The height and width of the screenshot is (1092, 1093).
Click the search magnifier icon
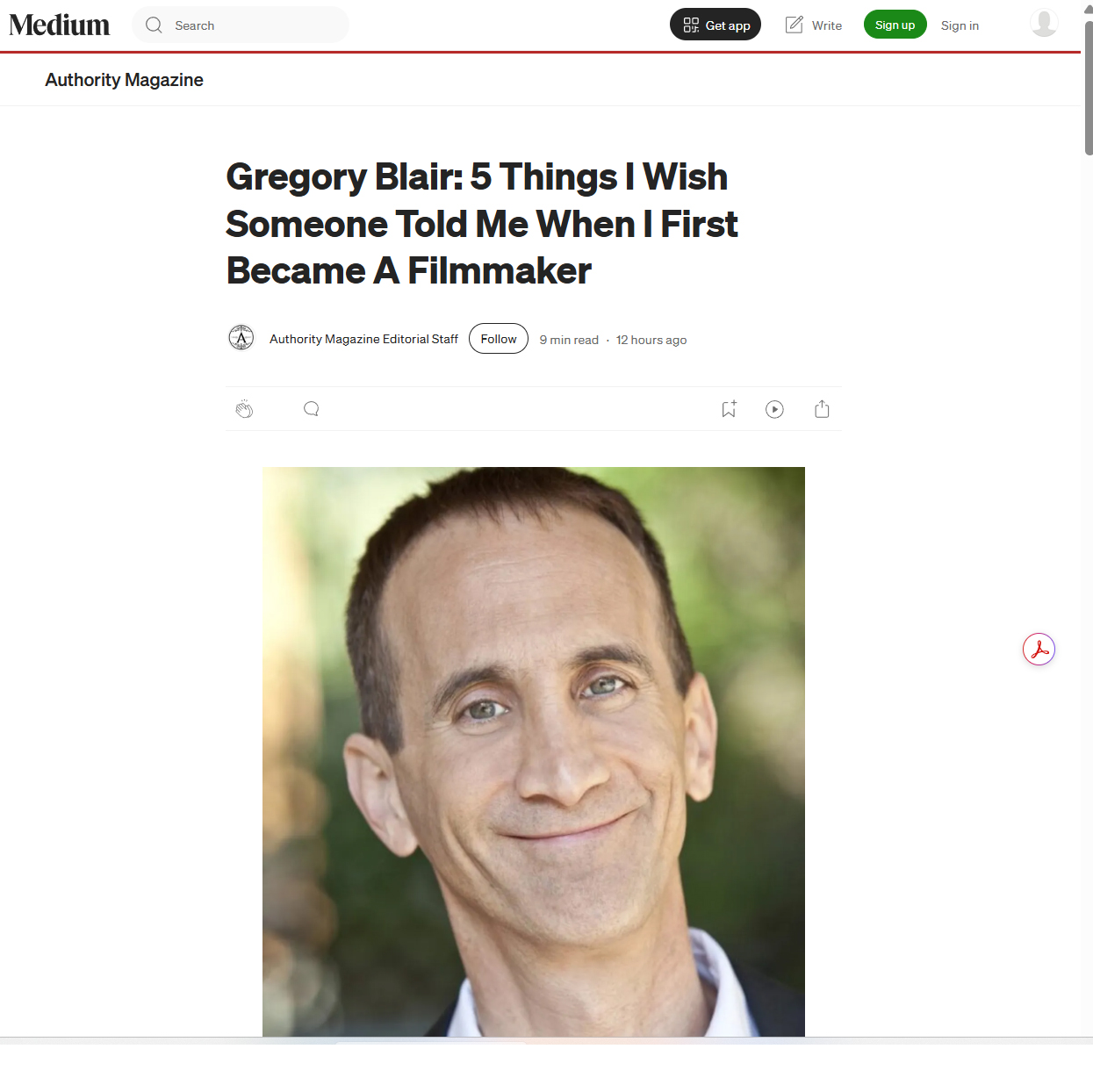click(x=154, y=25)
